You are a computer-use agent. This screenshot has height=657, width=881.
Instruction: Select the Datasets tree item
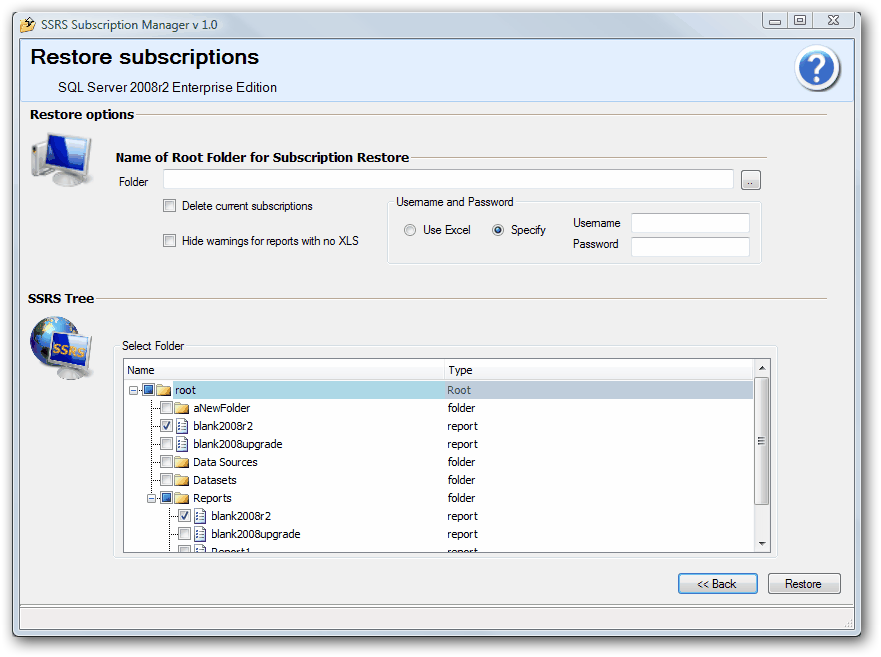point(215,480)
